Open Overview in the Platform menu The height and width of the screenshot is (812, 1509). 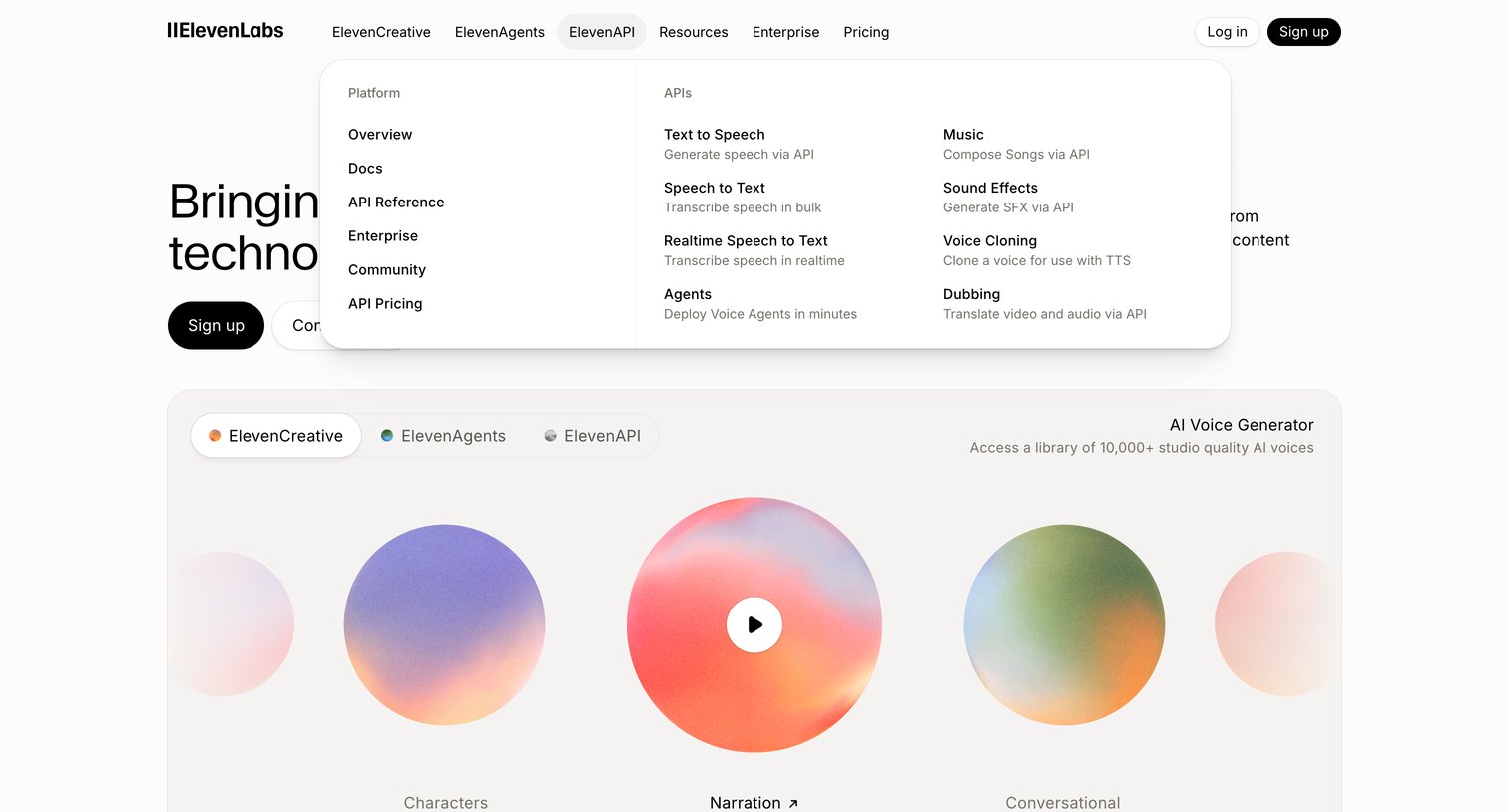click(380, 134)
